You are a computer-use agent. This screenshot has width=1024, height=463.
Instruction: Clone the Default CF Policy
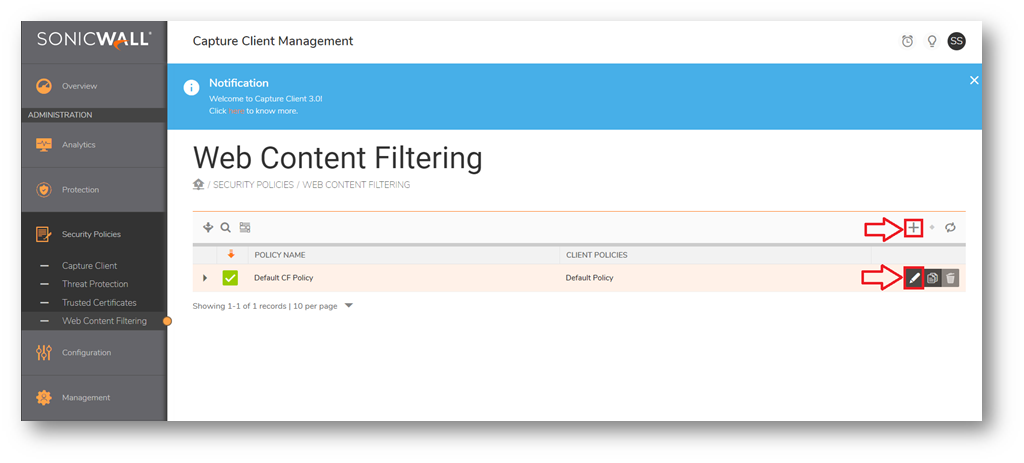point(932,278)
